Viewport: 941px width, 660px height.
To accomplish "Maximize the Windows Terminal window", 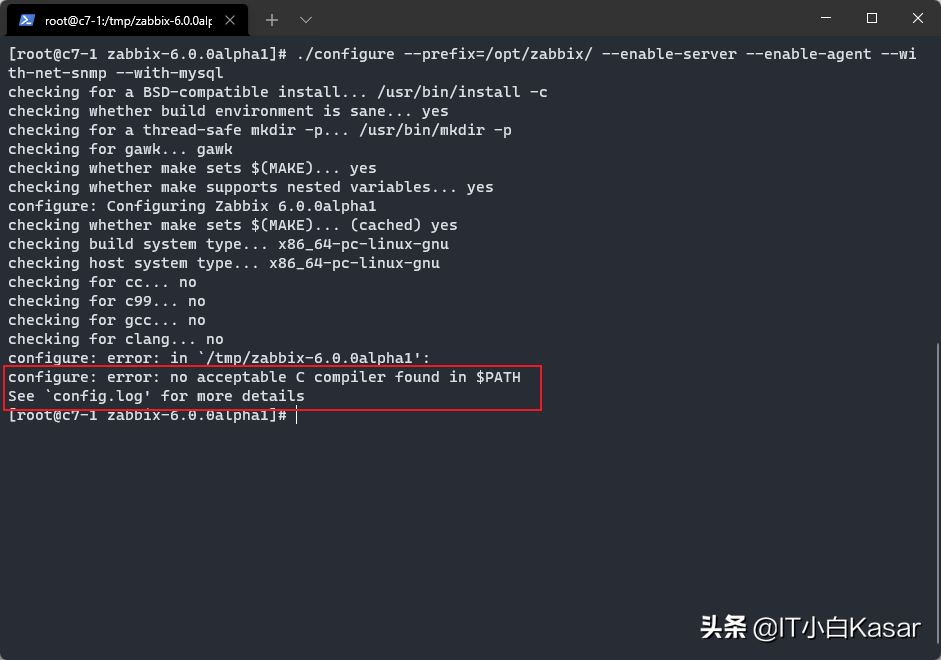I will [870, 19].
